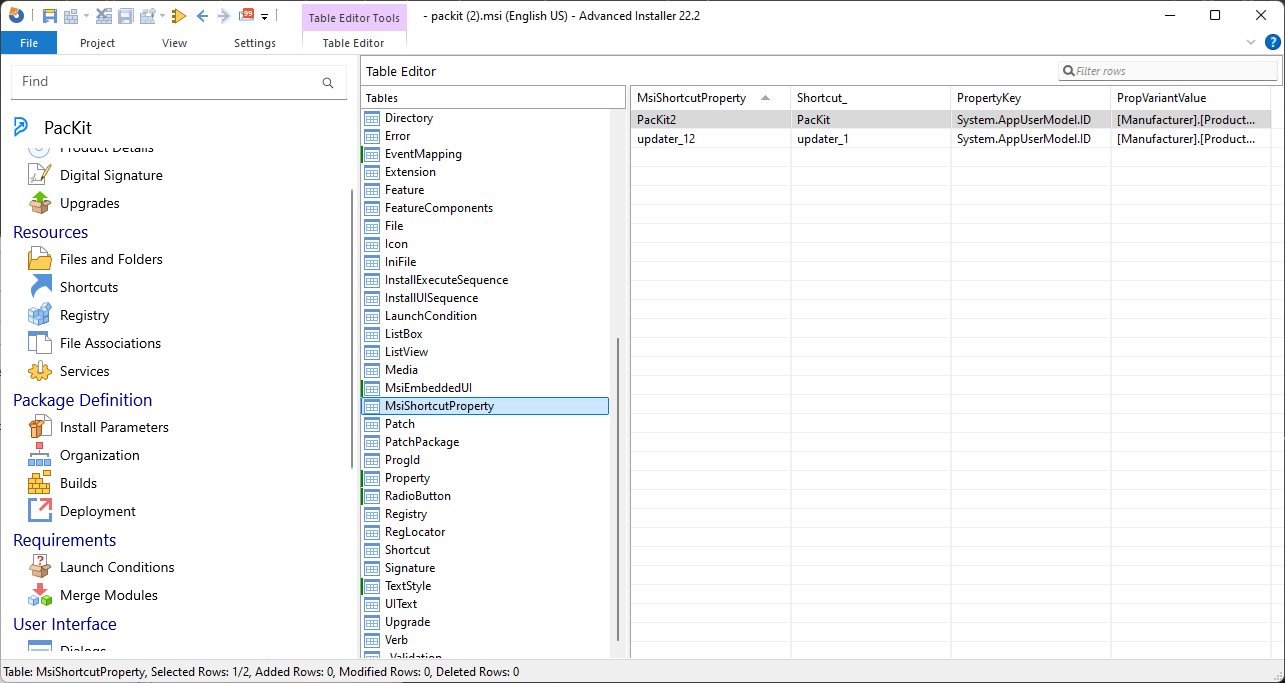Click the Package Definition section header
1285x683 pixels.
click(x=83, y=400)
